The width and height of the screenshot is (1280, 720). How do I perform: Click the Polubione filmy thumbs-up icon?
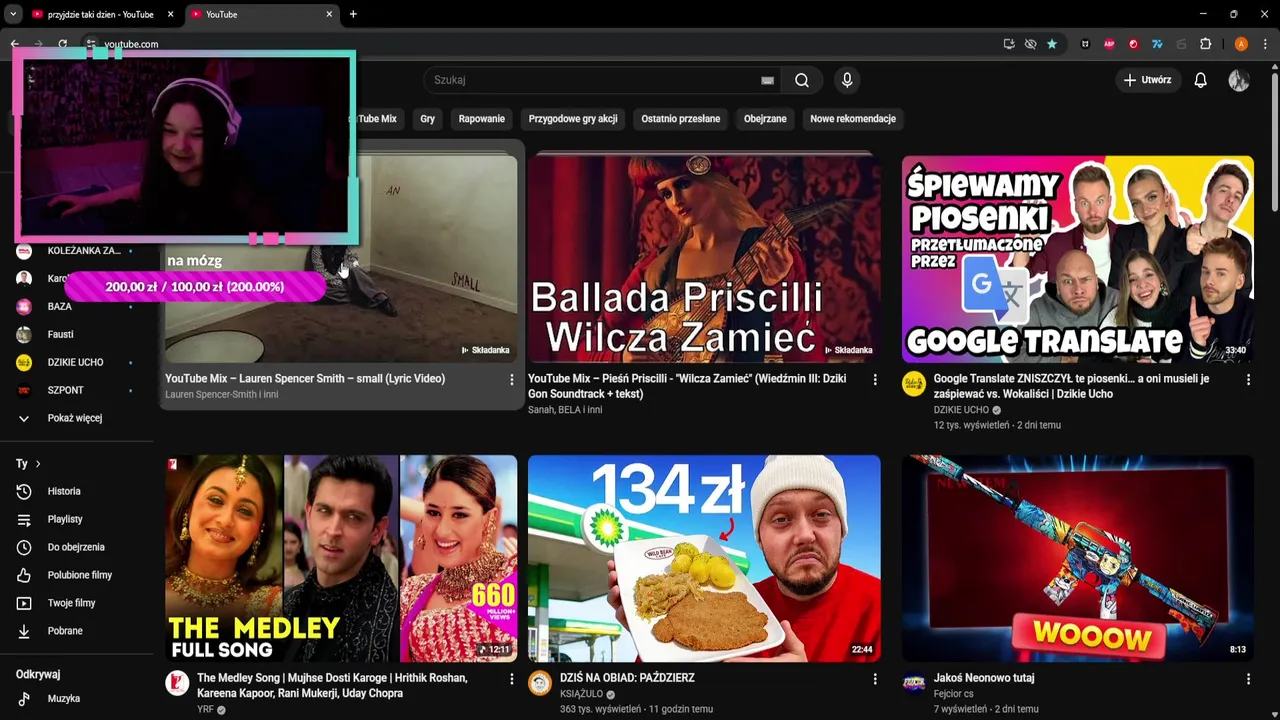24,575
